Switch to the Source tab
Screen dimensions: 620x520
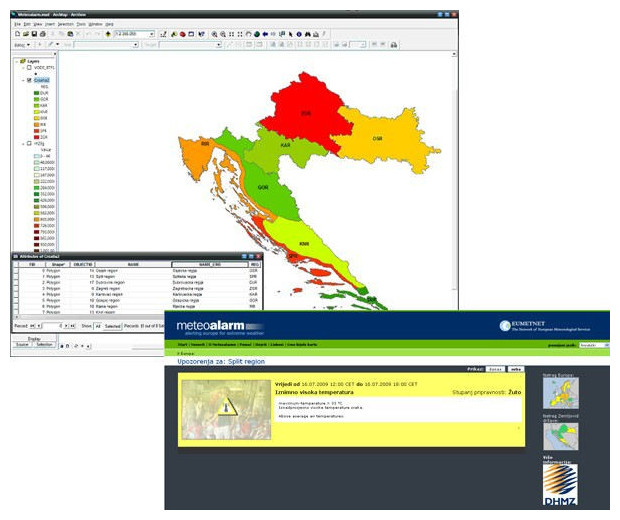[x=22, y=344]
